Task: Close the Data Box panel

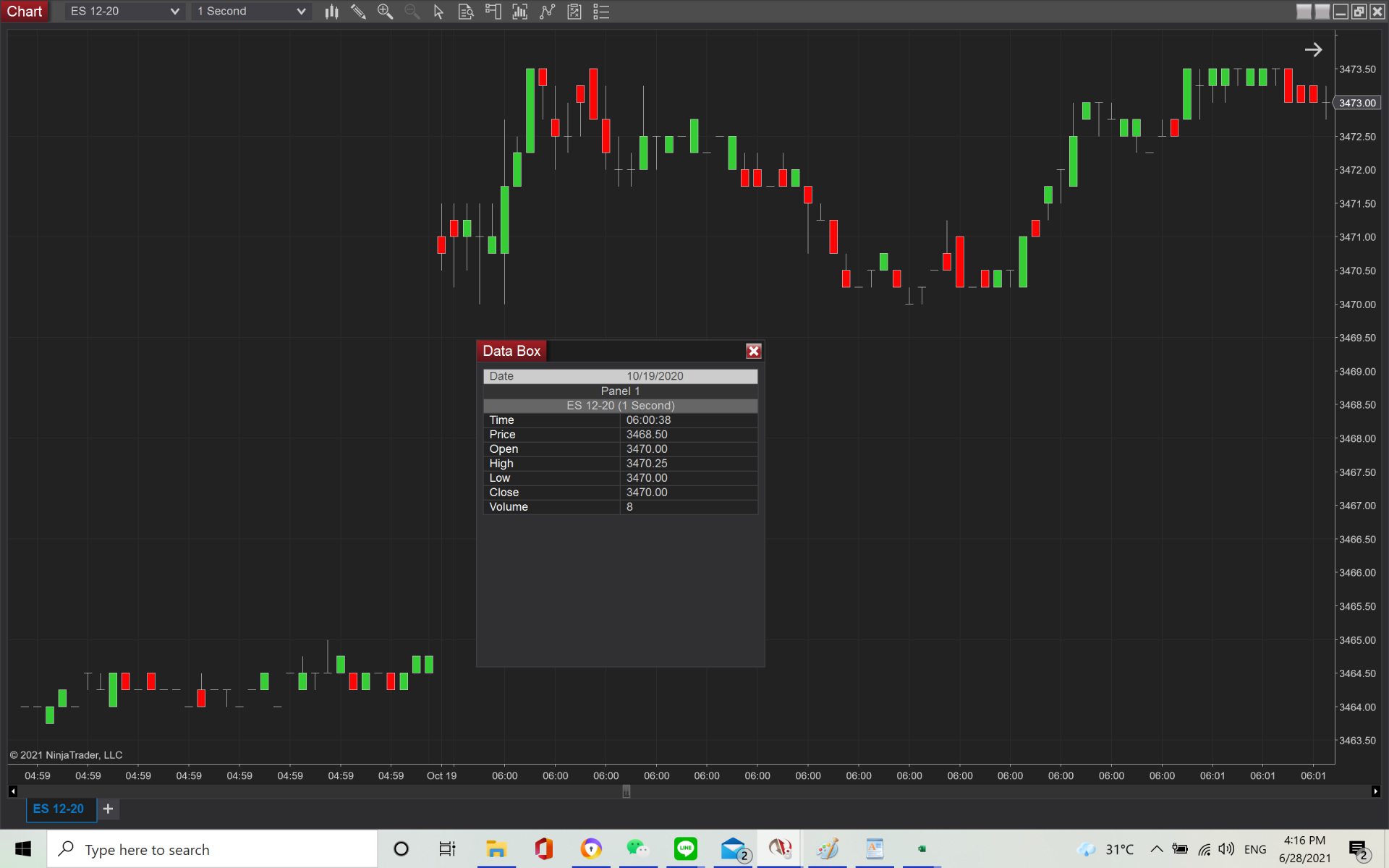Action: point(753,351)
